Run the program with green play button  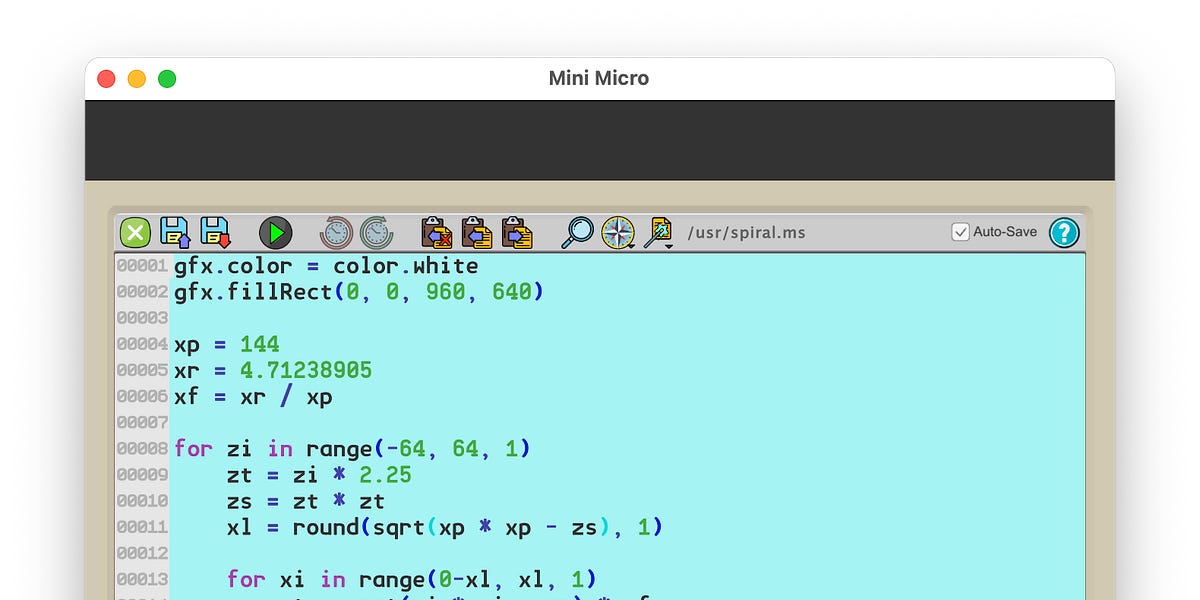pyautogui.click(x=275, y=233)
